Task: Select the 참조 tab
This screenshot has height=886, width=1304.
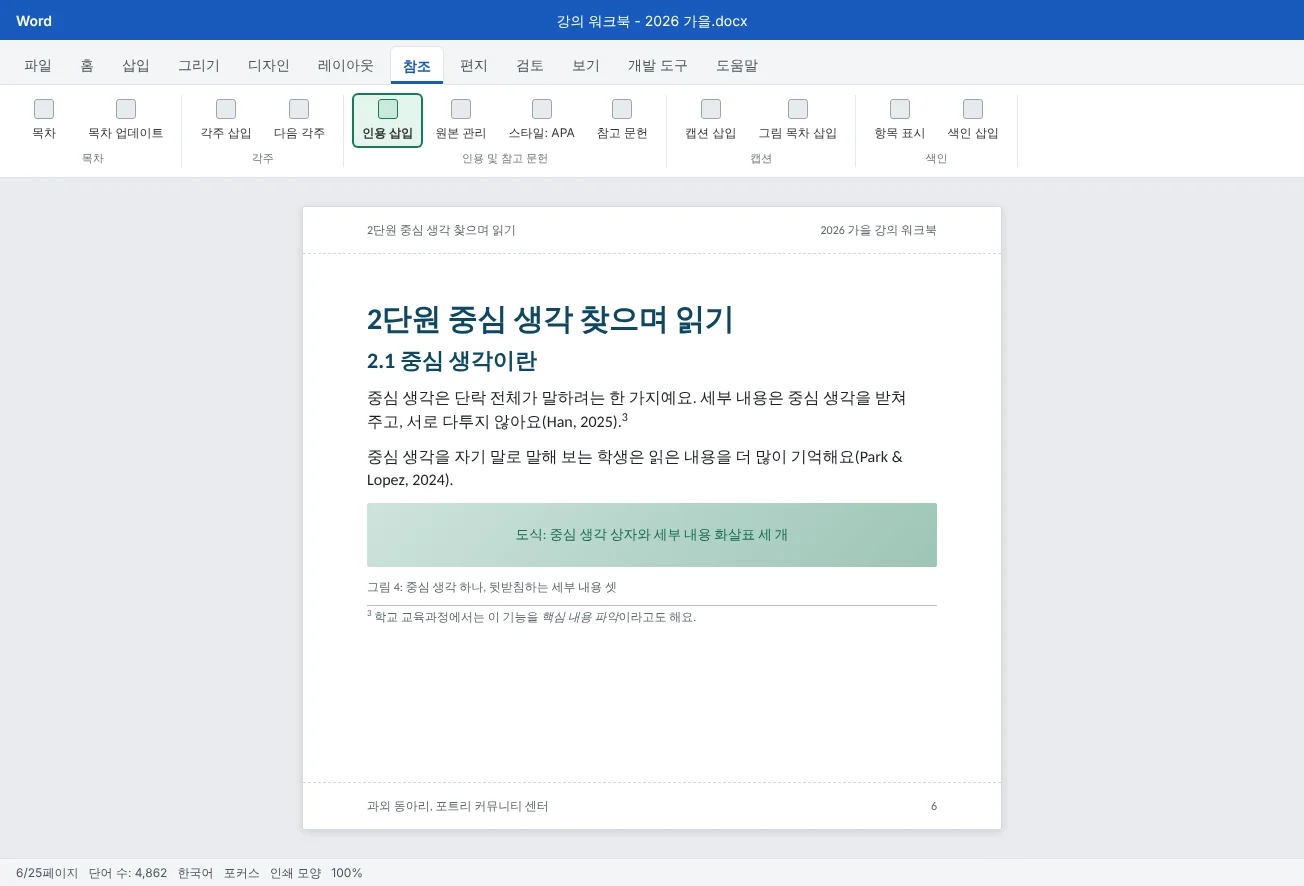Action: [x=417, y=66]
